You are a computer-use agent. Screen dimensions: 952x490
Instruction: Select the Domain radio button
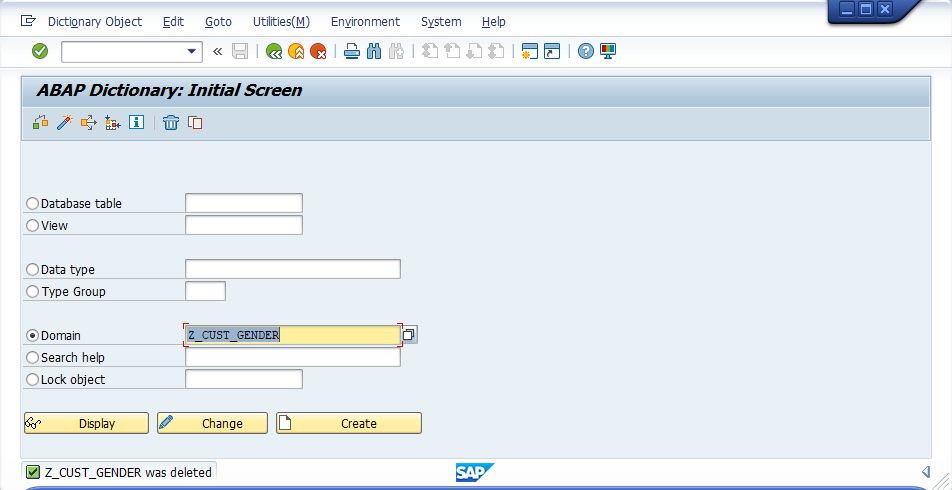[x=32, y=335]
